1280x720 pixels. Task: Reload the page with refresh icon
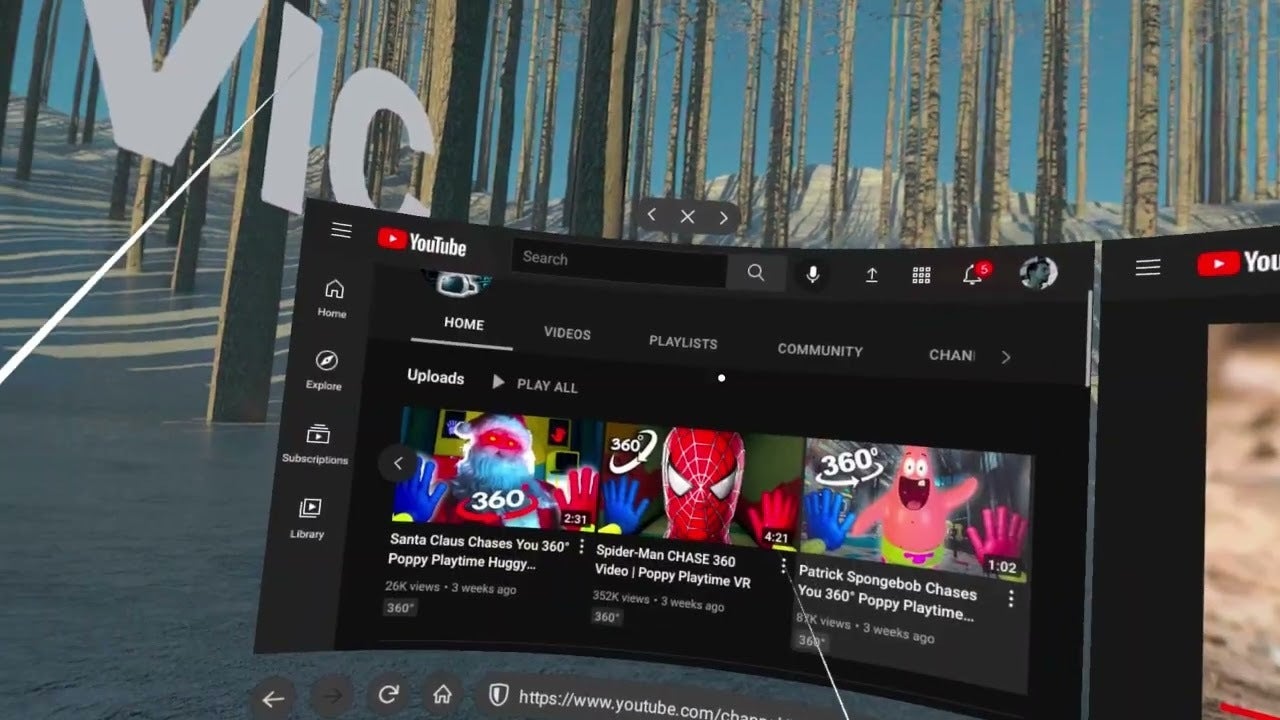389,694
